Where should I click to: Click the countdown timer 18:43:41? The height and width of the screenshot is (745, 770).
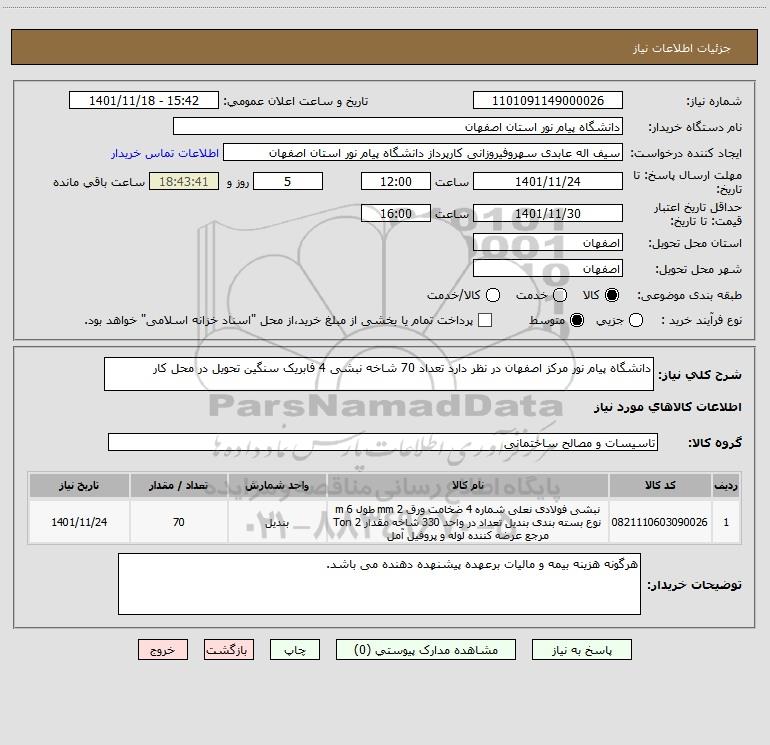(184, 181)
